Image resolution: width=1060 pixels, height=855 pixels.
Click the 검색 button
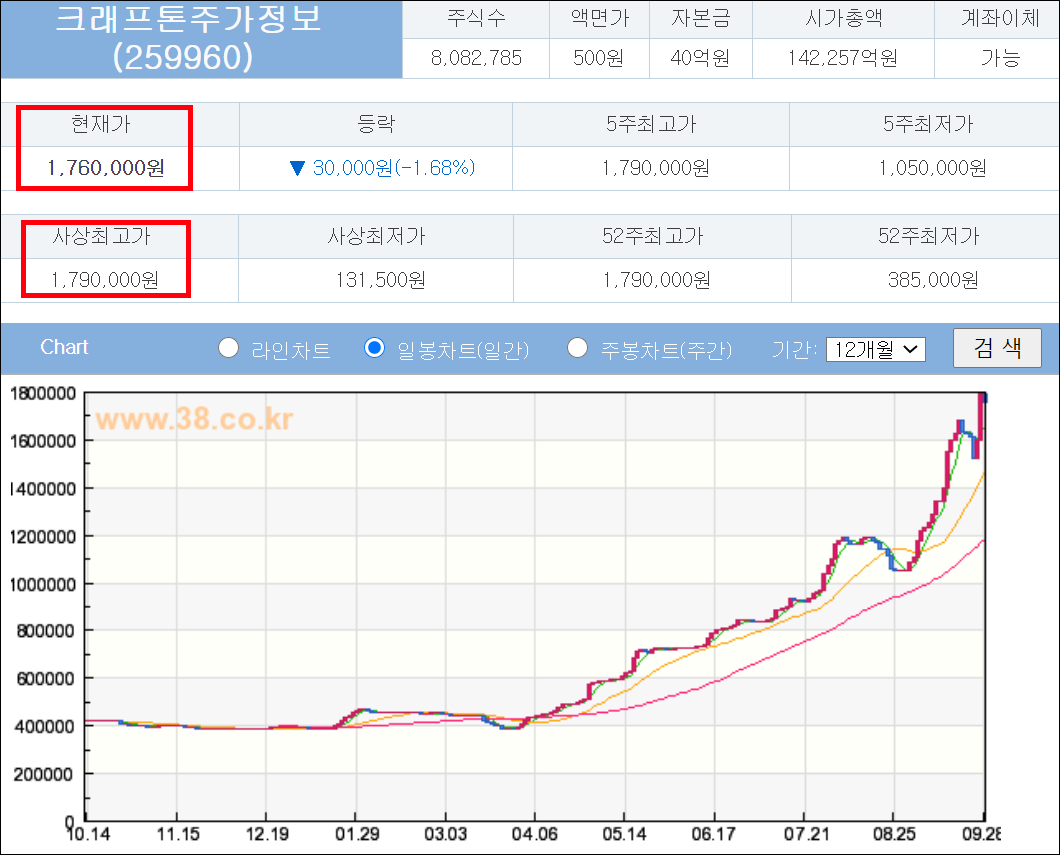[997, 348]
